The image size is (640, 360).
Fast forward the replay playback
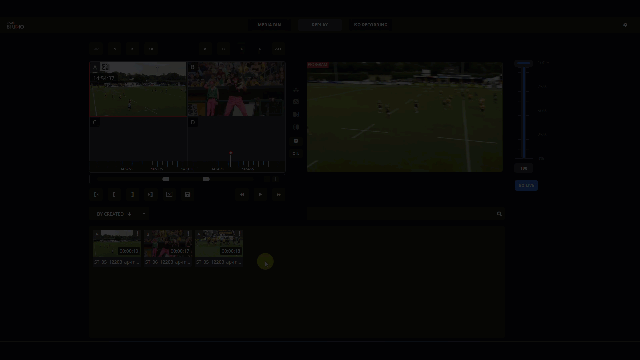(279, 195)
